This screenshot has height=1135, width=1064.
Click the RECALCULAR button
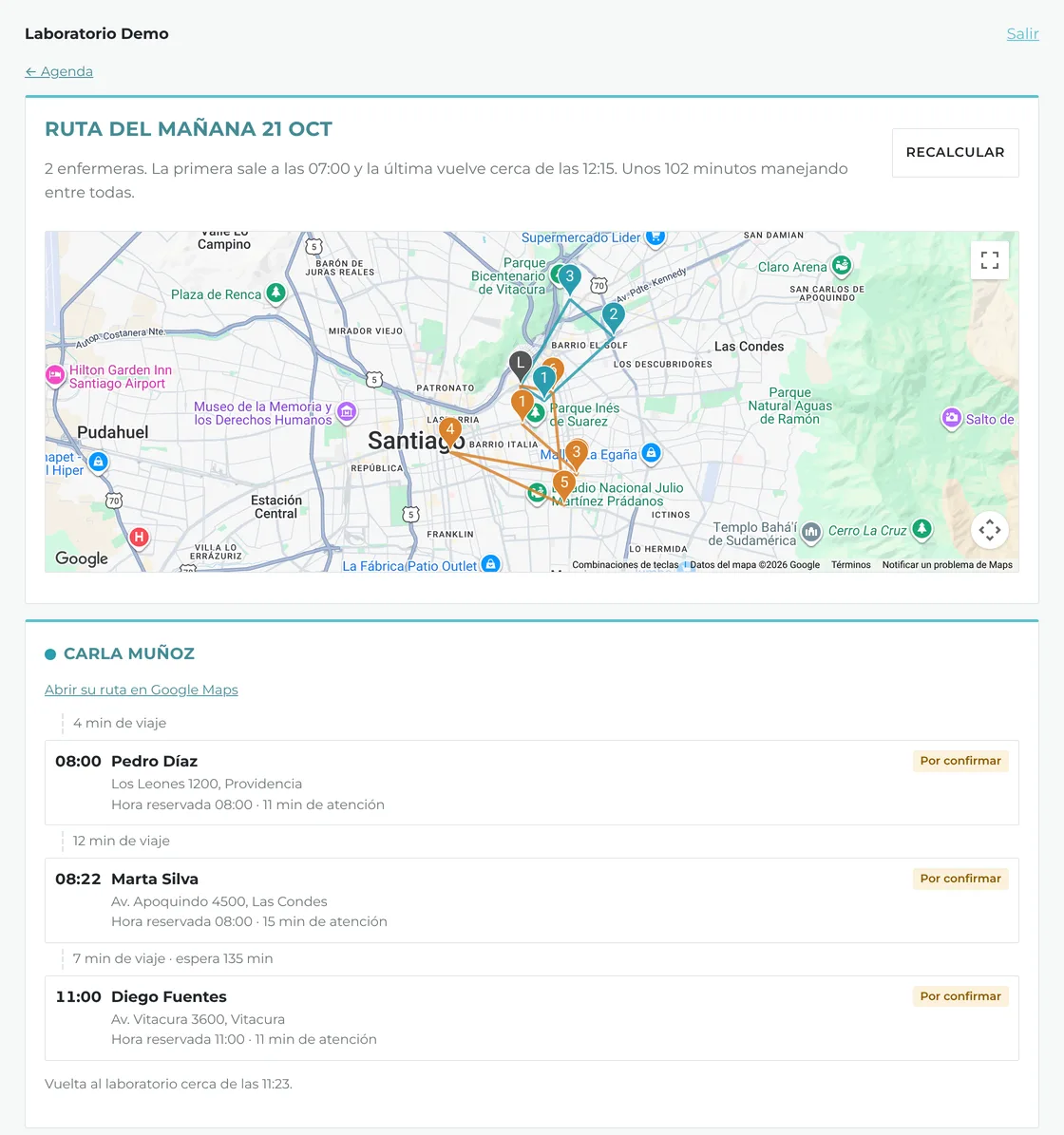pos(955,153)
